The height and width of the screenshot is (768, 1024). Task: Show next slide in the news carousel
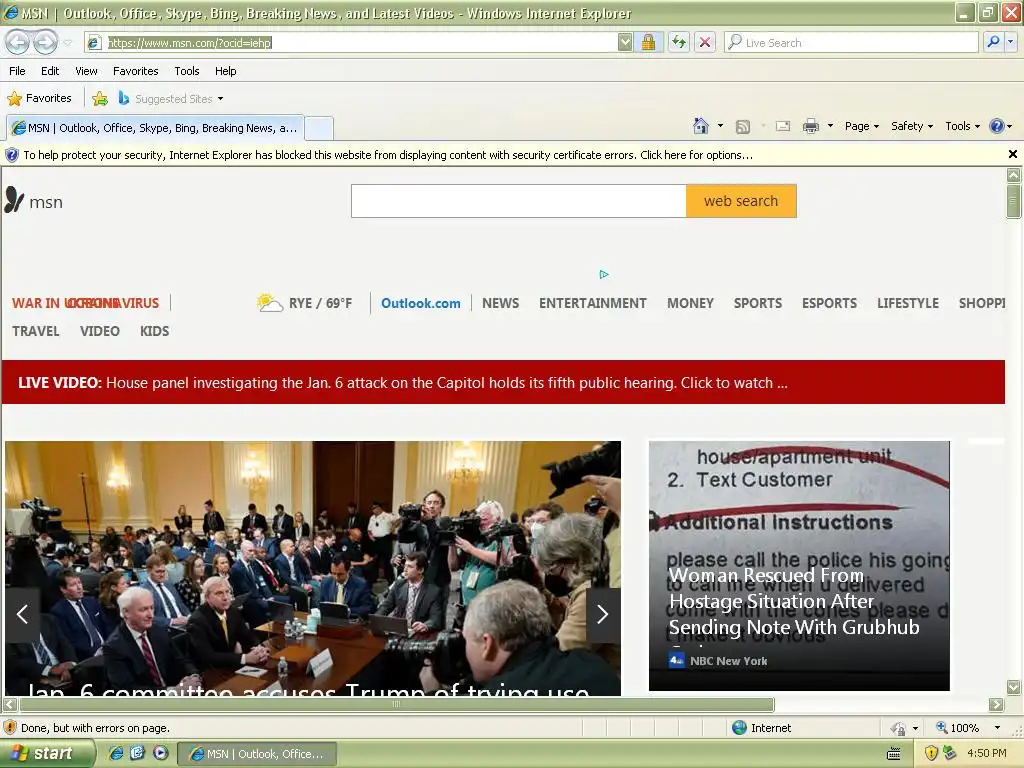point(603,614)
